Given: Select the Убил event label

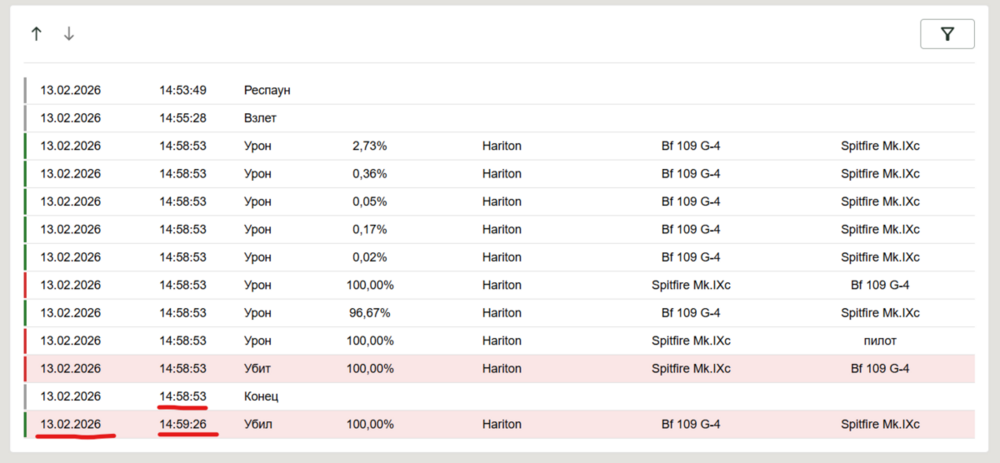Looking at the screenshot, I should pyautogui.click(x=258, y=424).
